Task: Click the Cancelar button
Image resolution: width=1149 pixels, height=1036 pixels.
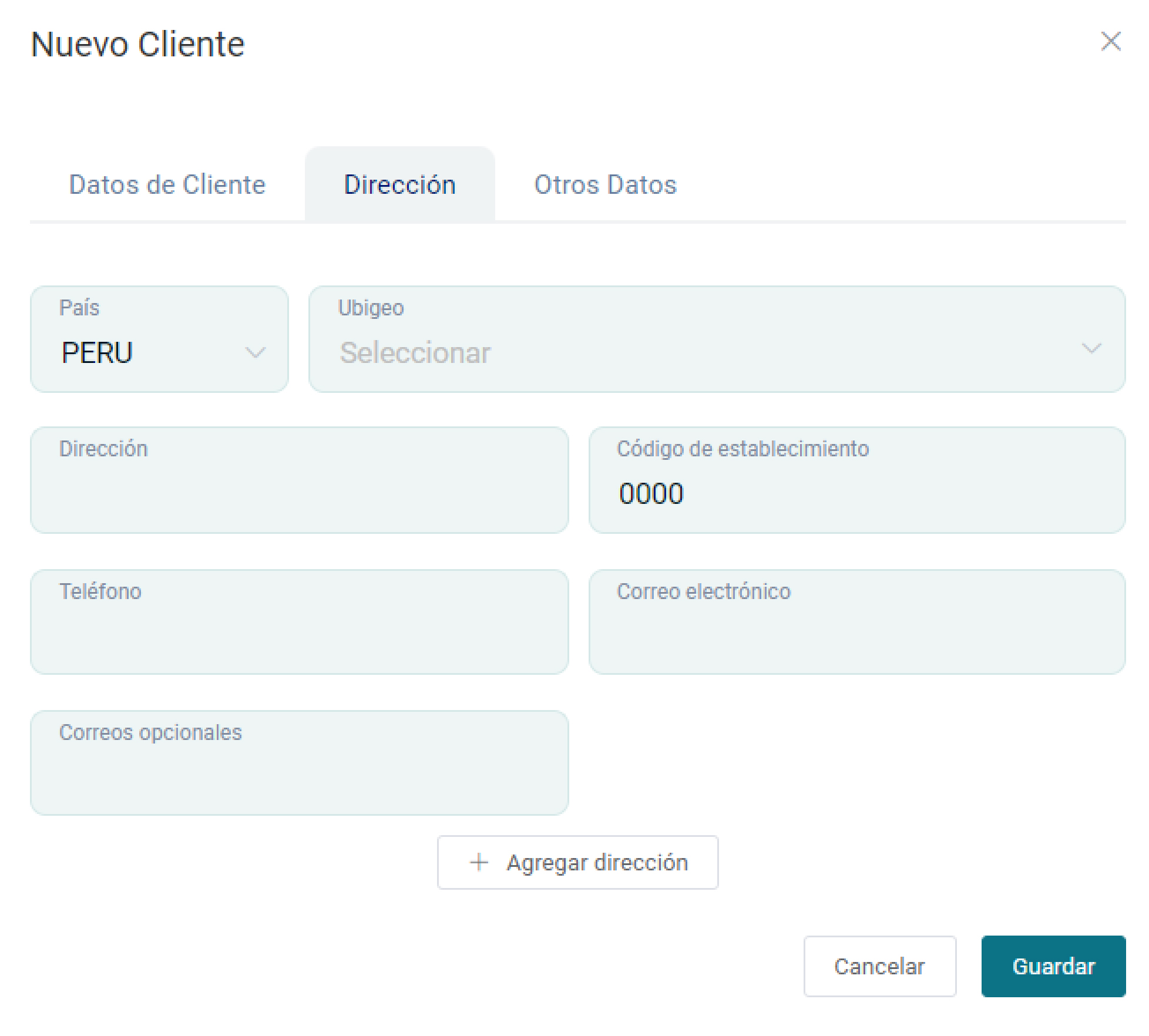Action: [879, 966]
